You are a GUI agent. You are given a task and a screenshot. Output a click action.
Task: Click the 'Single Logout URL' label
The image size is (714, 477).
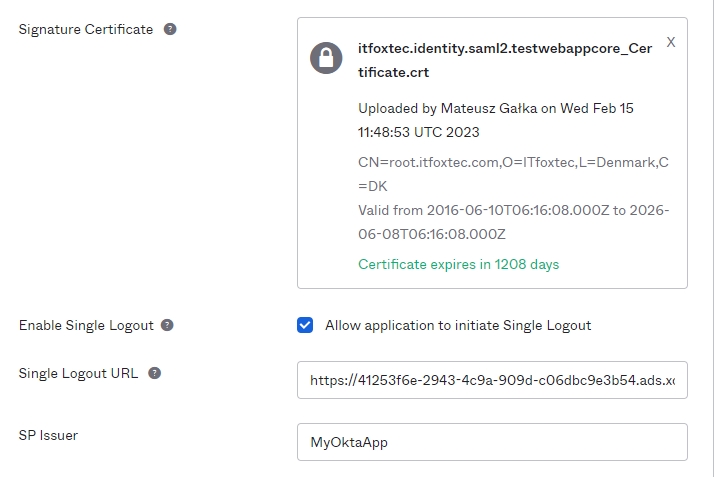[80, 373]
